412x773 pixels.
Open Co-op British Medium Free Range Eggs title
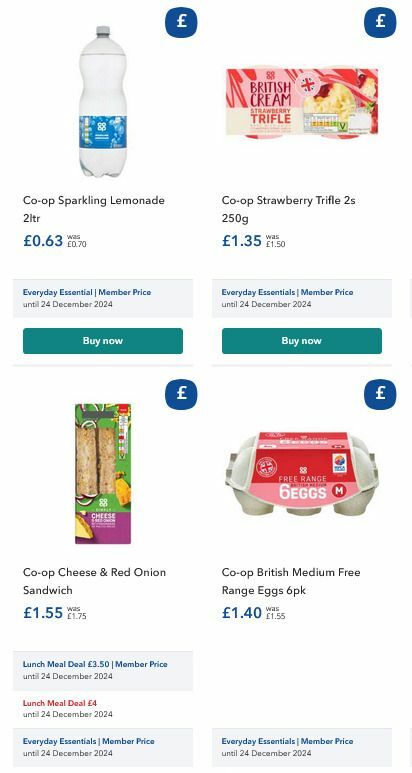pos(291,581)
